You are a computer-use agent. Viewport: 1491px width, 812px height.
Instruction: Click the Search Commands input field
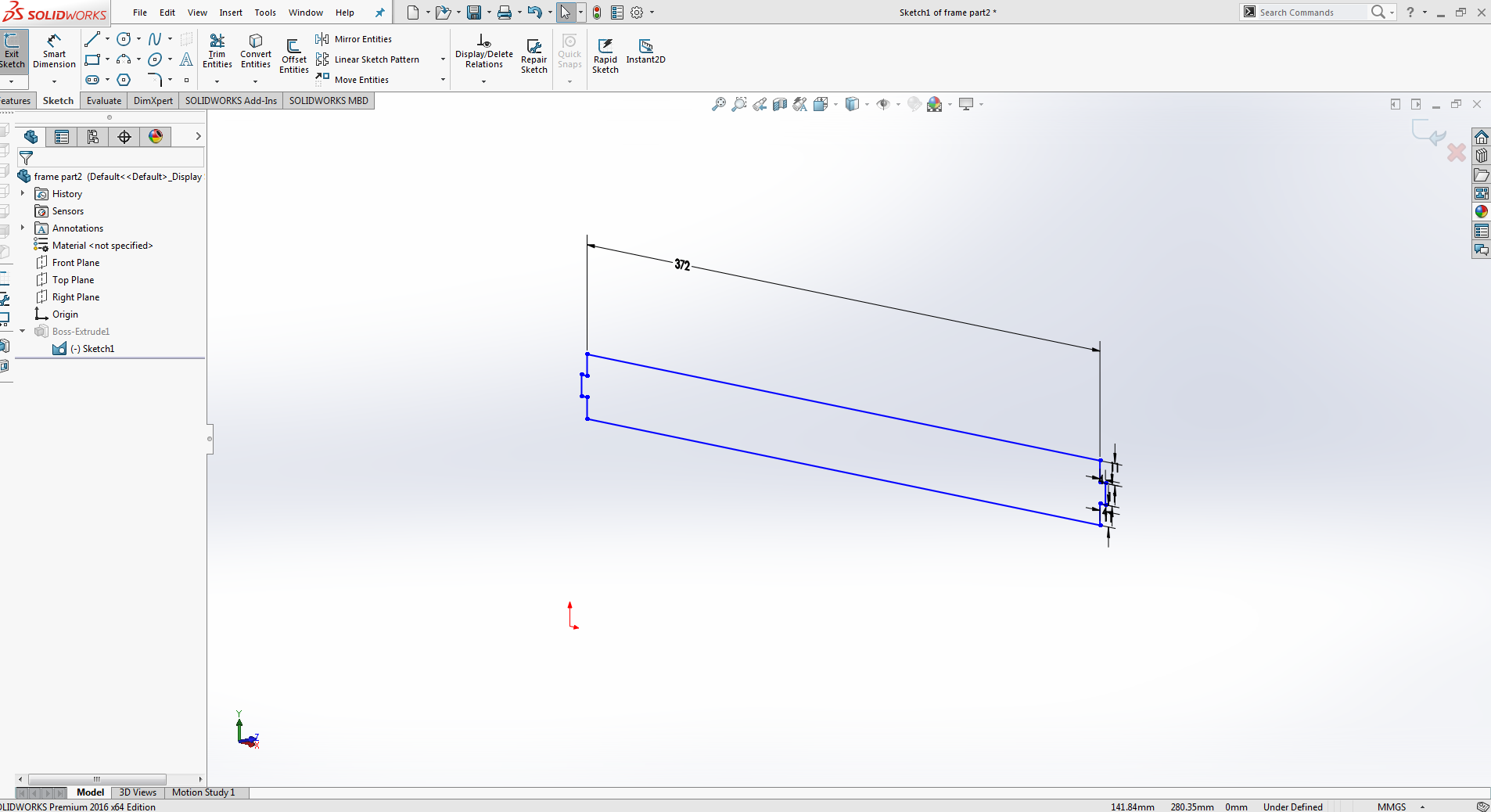pos(1313,13)
